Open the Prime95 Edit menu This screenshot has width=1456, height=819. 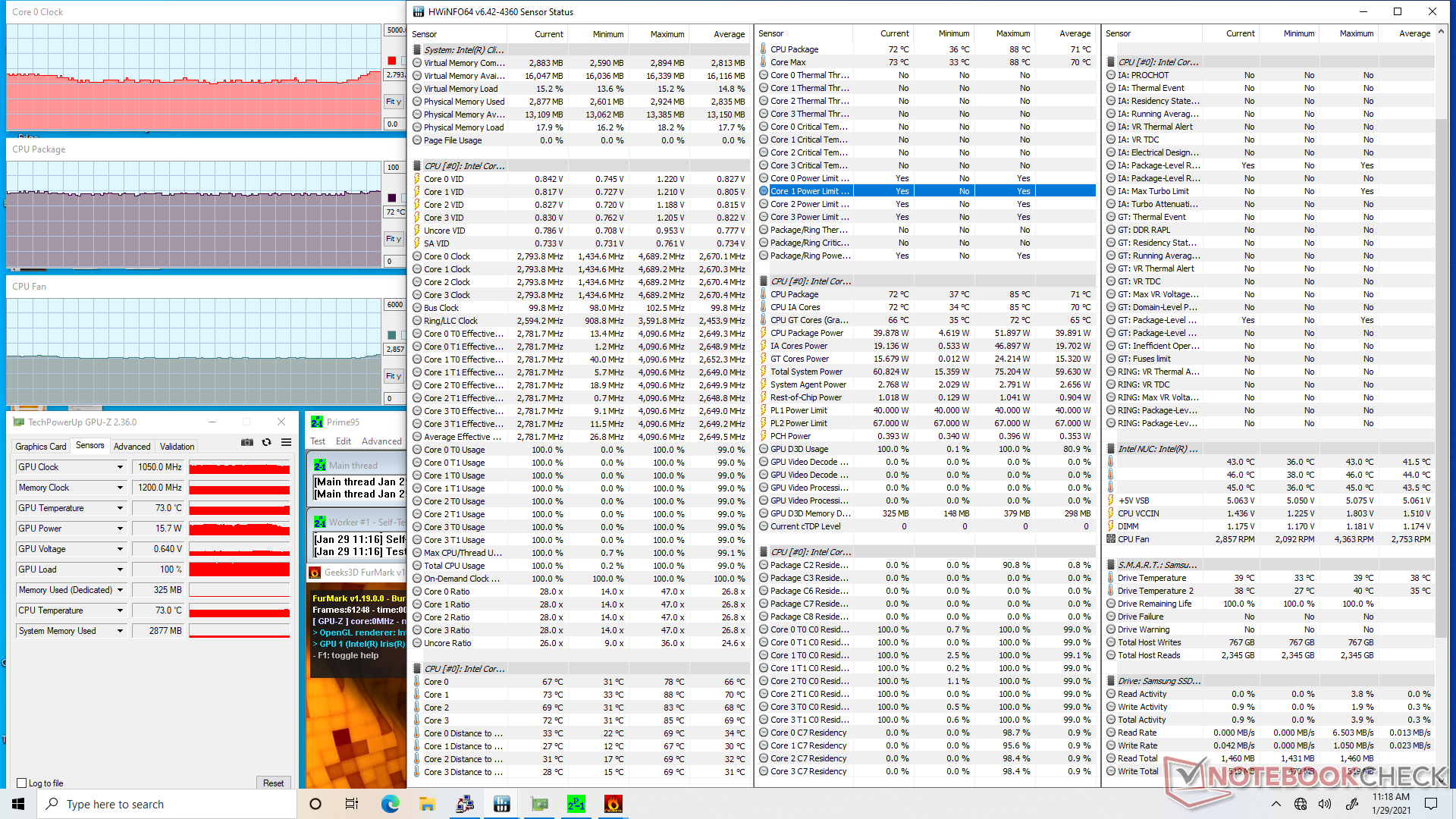[344, 441]
